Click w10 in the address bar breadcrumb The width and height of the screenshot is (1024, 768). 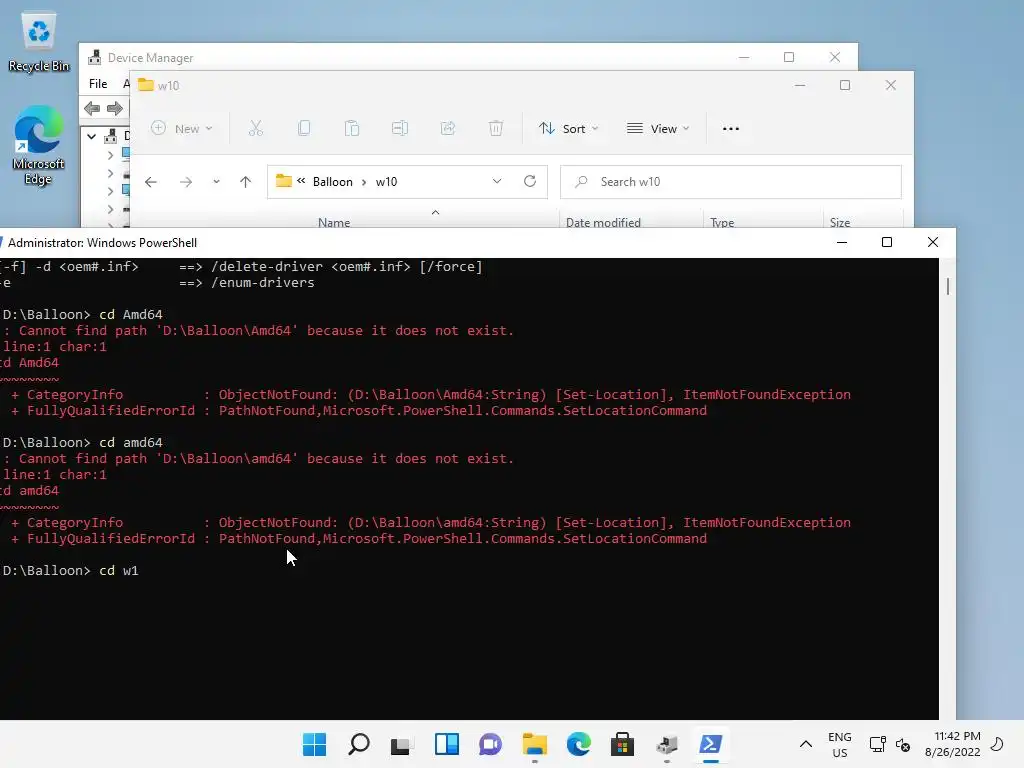386,182
